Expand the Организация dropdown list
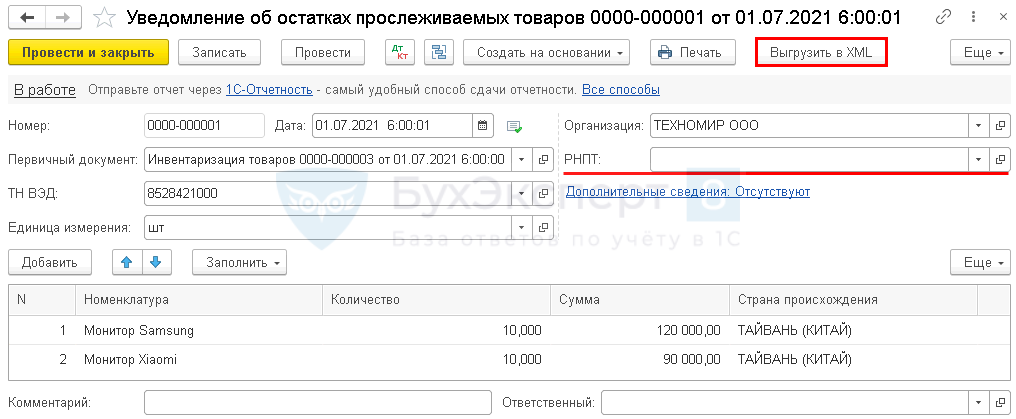1016x419 pixels. 978,126
